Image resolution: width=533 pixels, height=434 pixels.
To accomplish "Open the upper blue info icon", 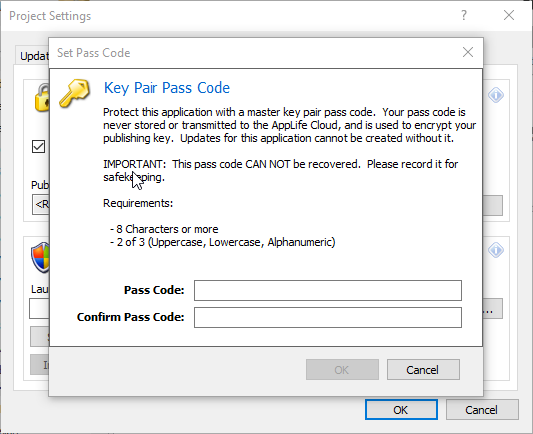I will coord(496,95).
